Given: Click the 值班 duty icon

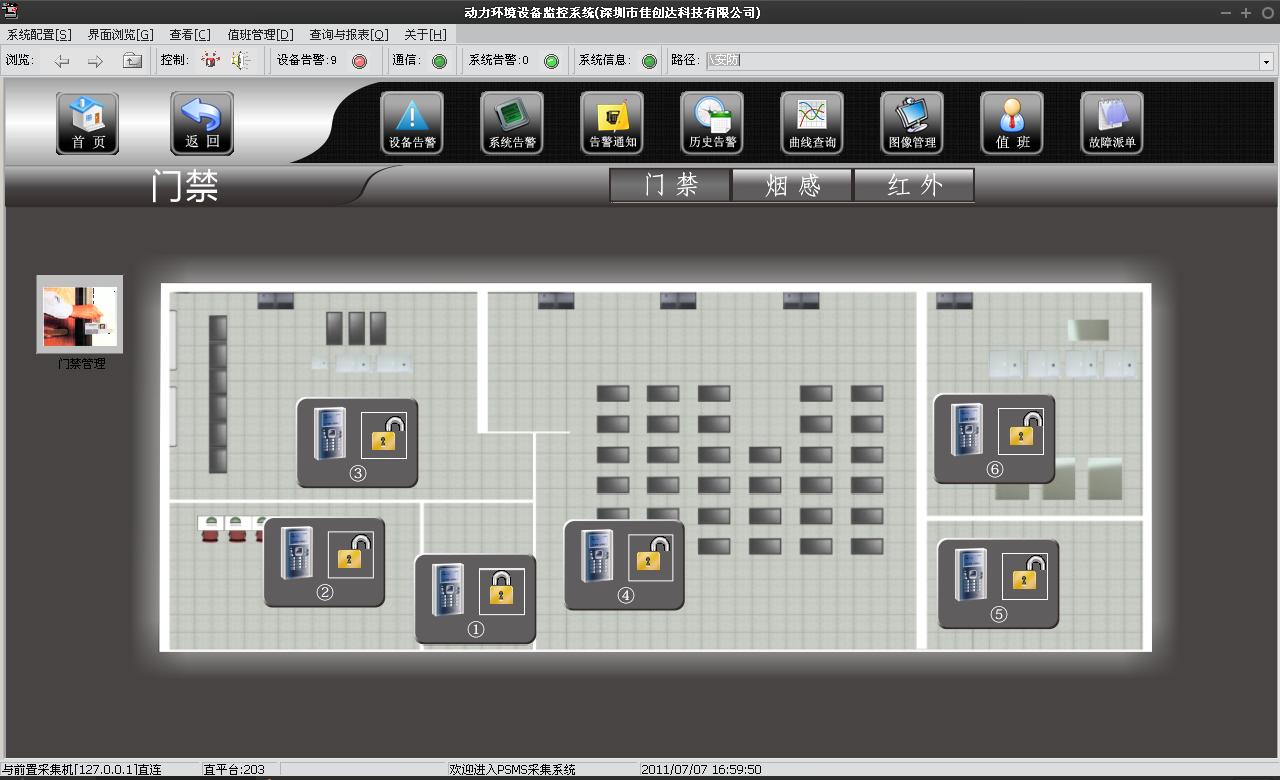Looking at the screenshot, I should [x=1012, y=123].
